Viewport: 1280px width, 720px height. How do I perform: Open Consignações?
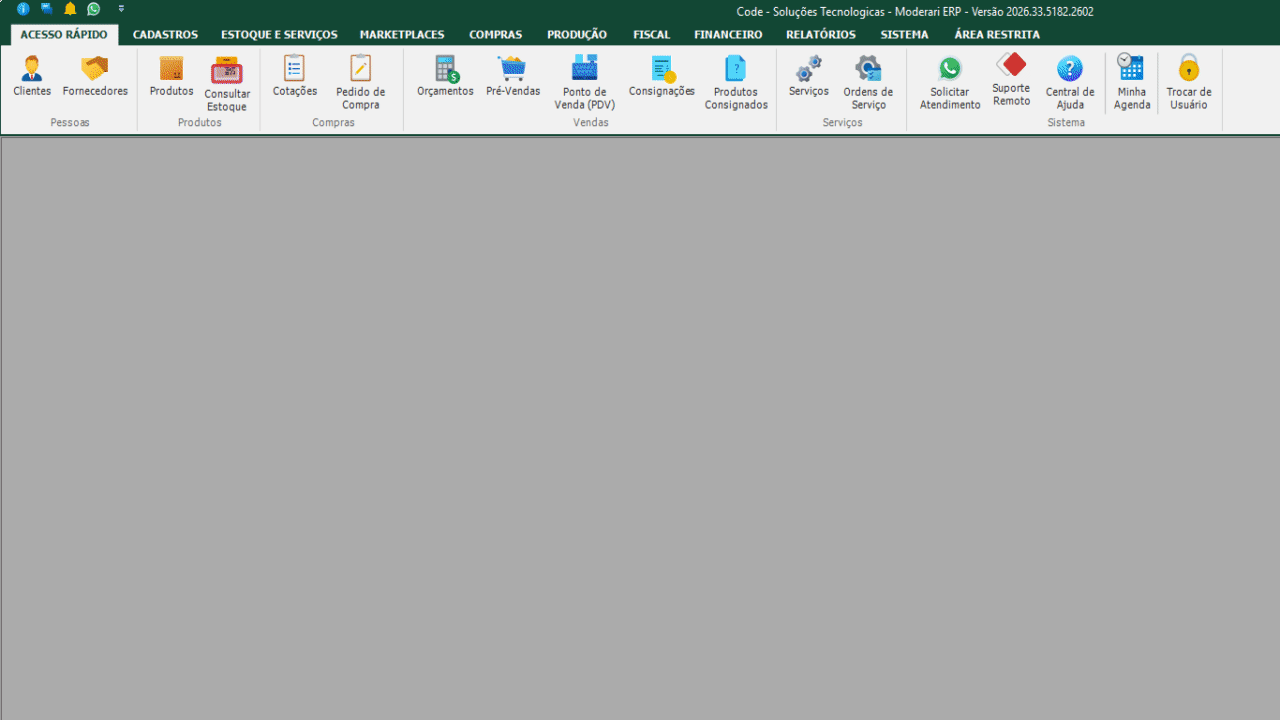[x=662, y=69]
